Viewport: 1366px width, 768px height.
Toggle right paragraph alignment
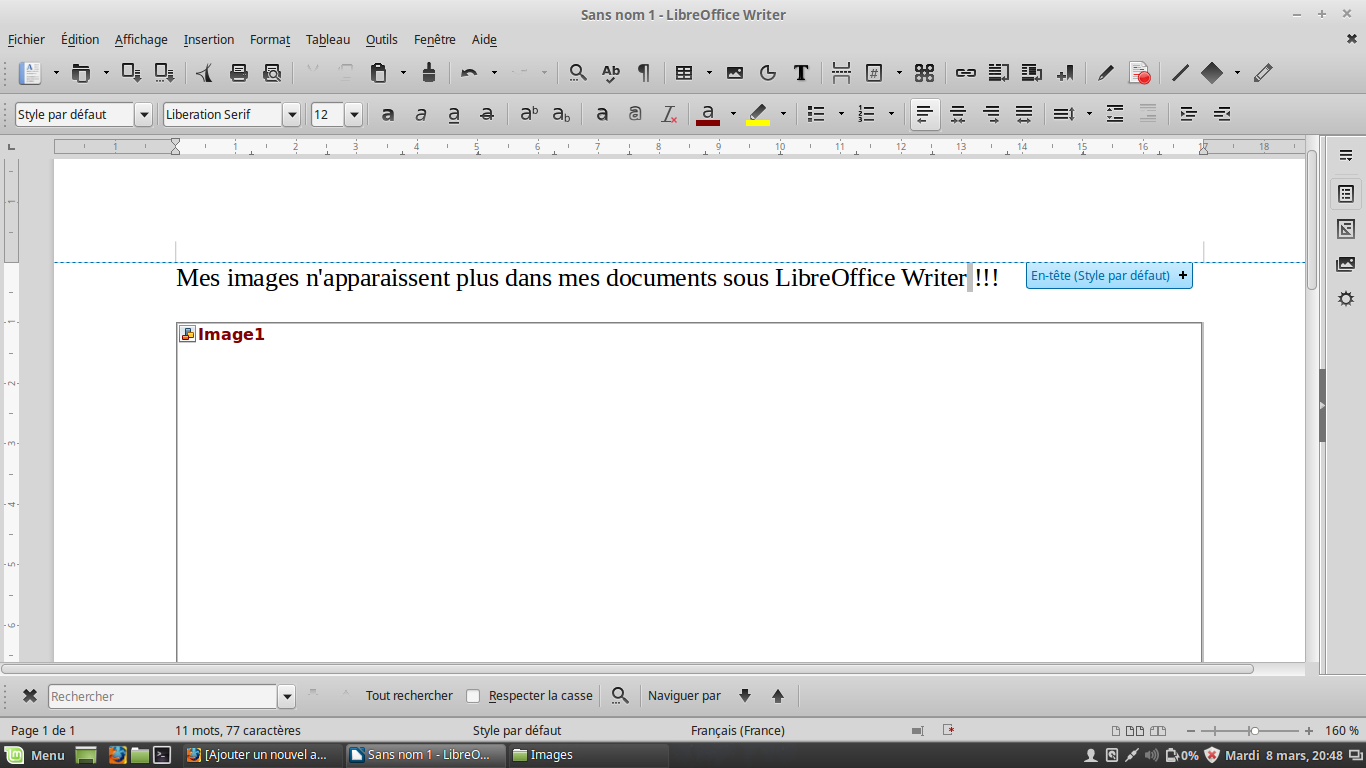click(991, 114)
